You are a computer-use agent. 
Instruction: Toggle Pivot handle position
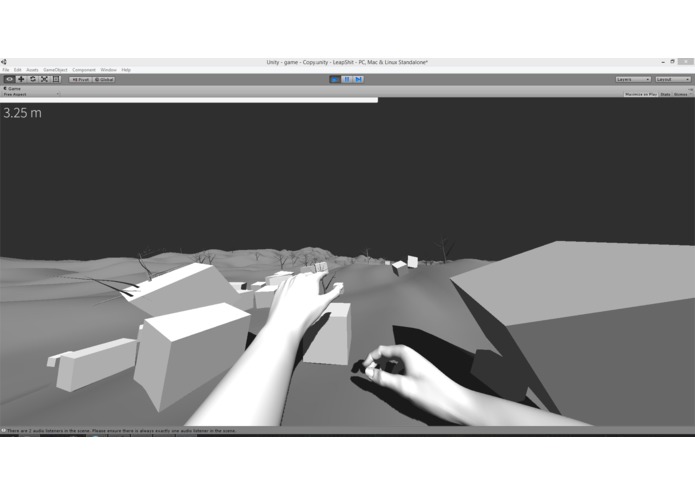pos(81,80)
